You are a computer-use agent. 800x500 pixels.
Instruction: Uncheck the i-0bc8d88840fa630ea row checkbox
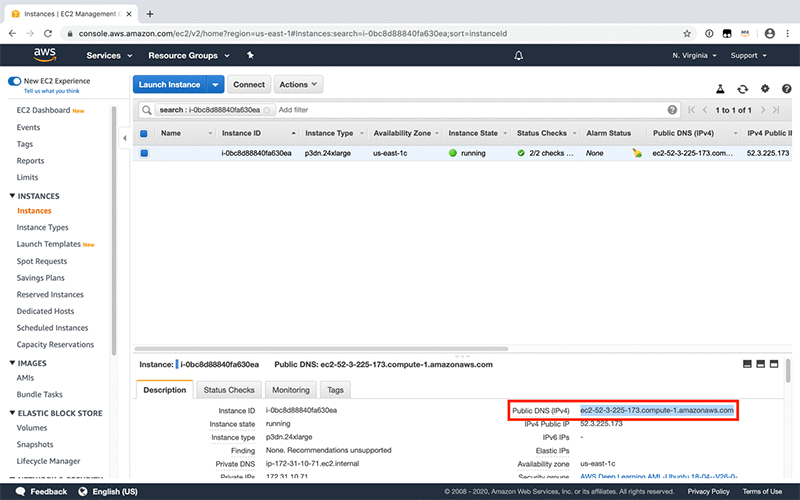[x=144, y=153]
